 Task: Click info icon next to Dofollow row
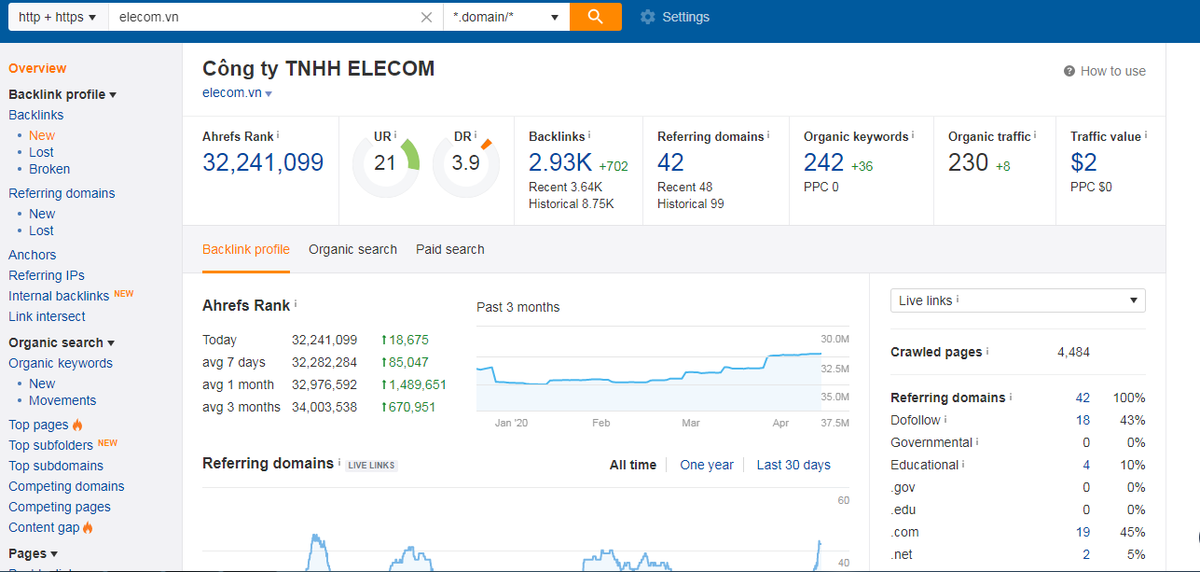945,419
